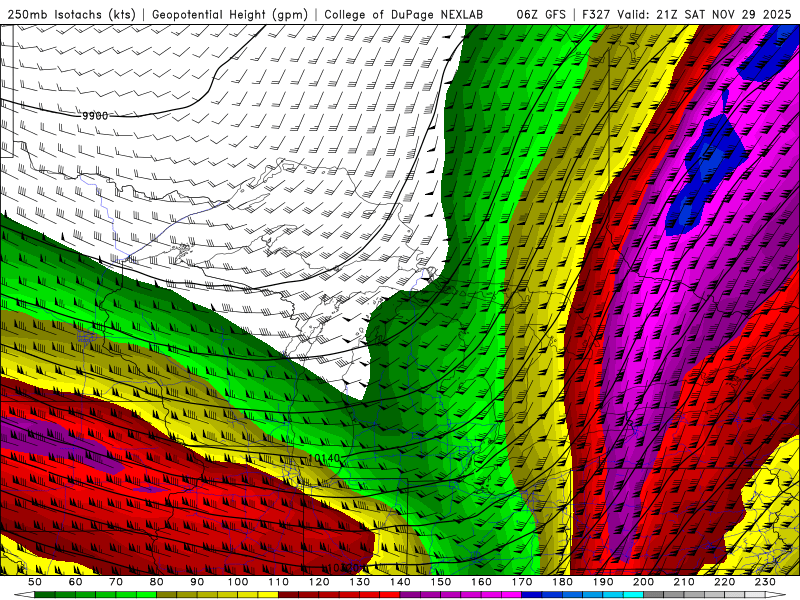800x600 pixels.
Task: Click the darkest green segment of the color bar
Action: [x=45, y=594]
